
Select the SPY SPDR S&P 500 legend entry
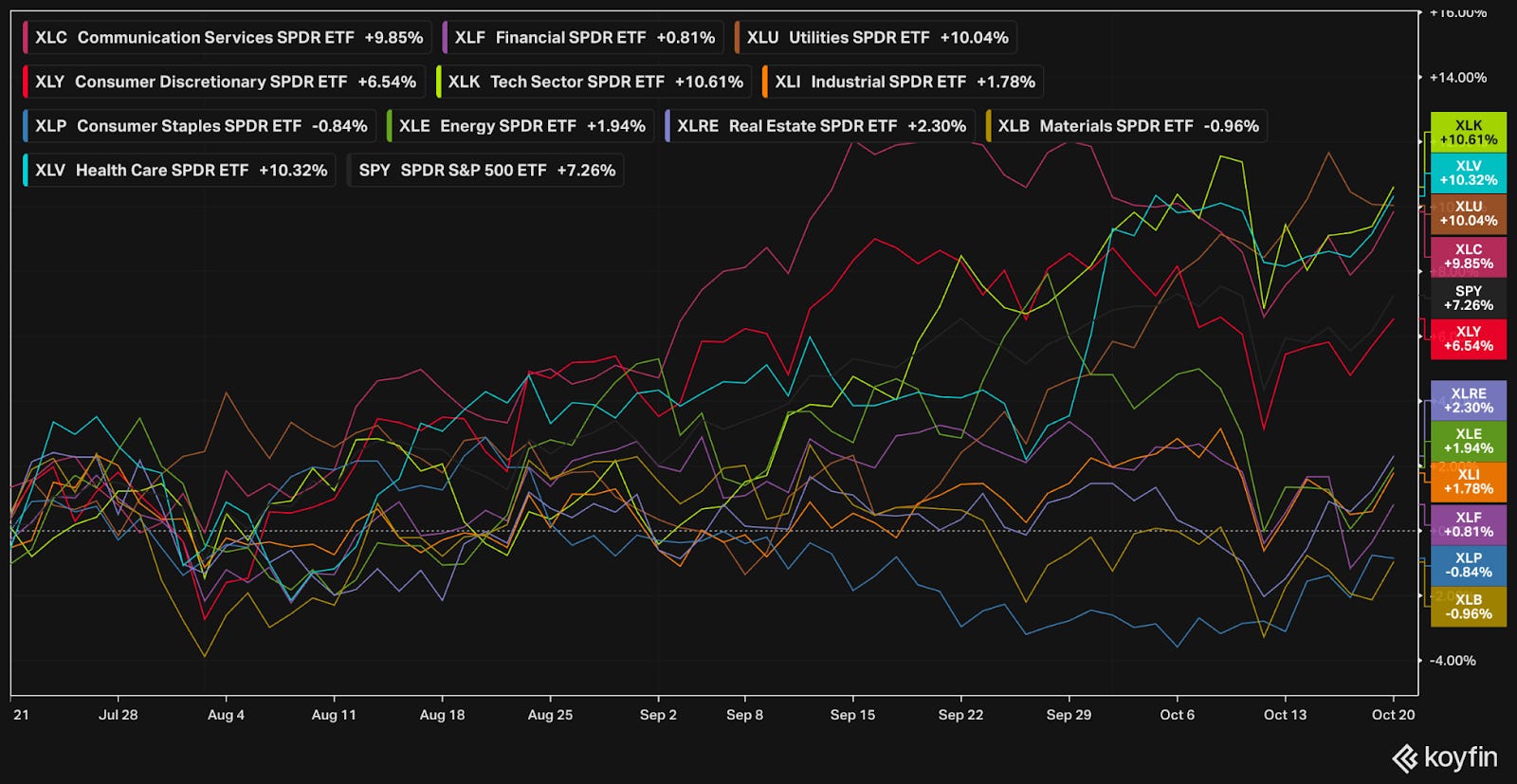coord(485,171)
